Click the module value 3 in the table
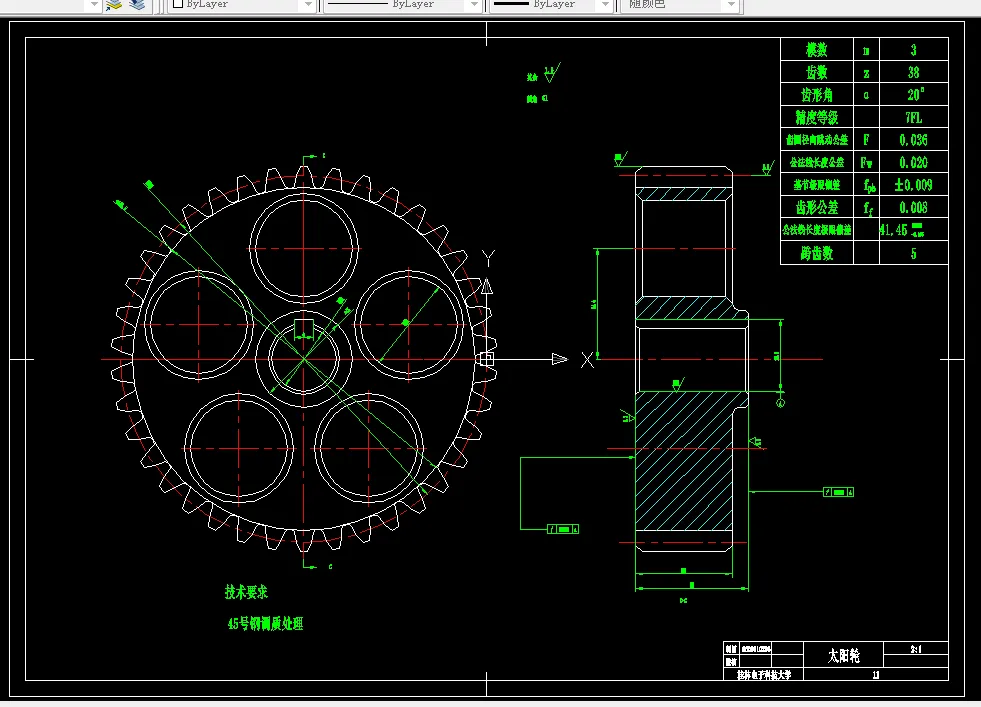The image size is (981, 707). [x=913, y=49]
